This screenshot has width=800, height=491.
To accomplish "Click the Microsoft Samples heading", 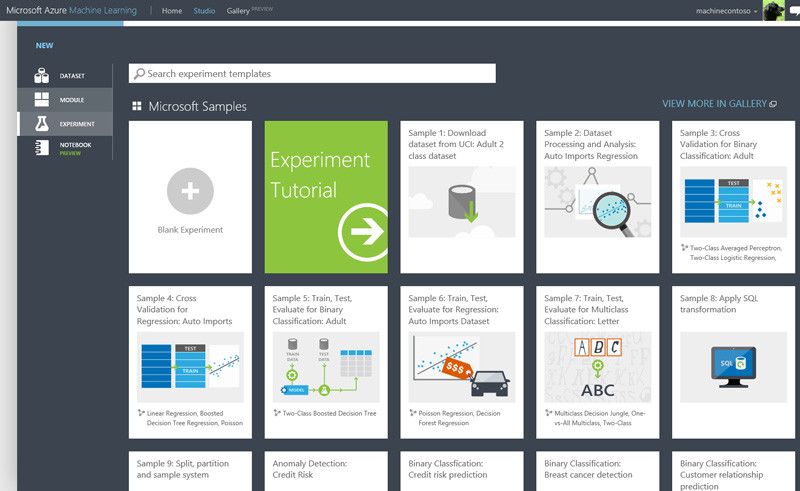I will tap(197, 106).
